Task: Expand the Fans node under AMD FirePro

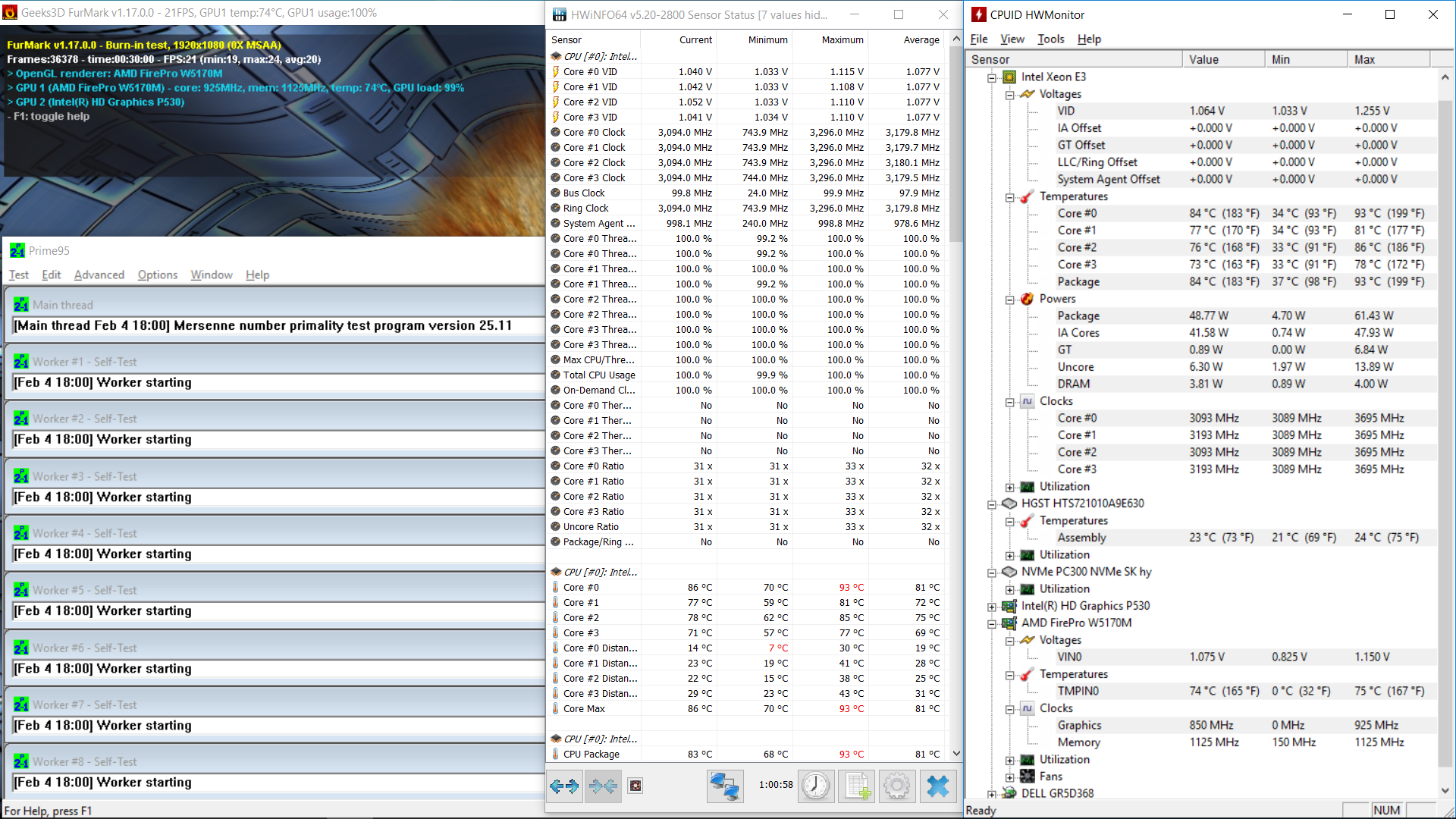Action: point(1009,777)
